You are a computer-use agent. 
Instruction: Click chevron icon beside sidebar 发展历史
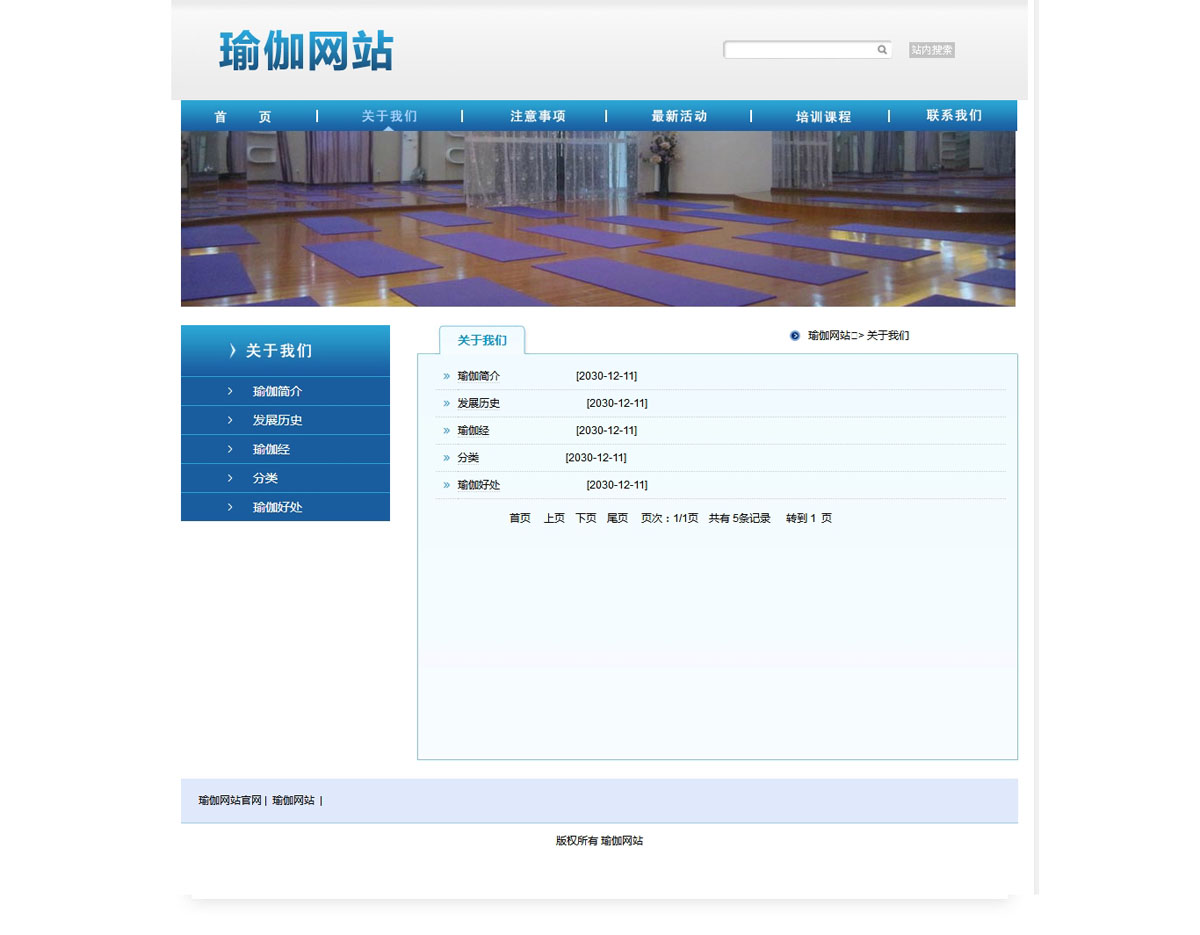[230, 420]
